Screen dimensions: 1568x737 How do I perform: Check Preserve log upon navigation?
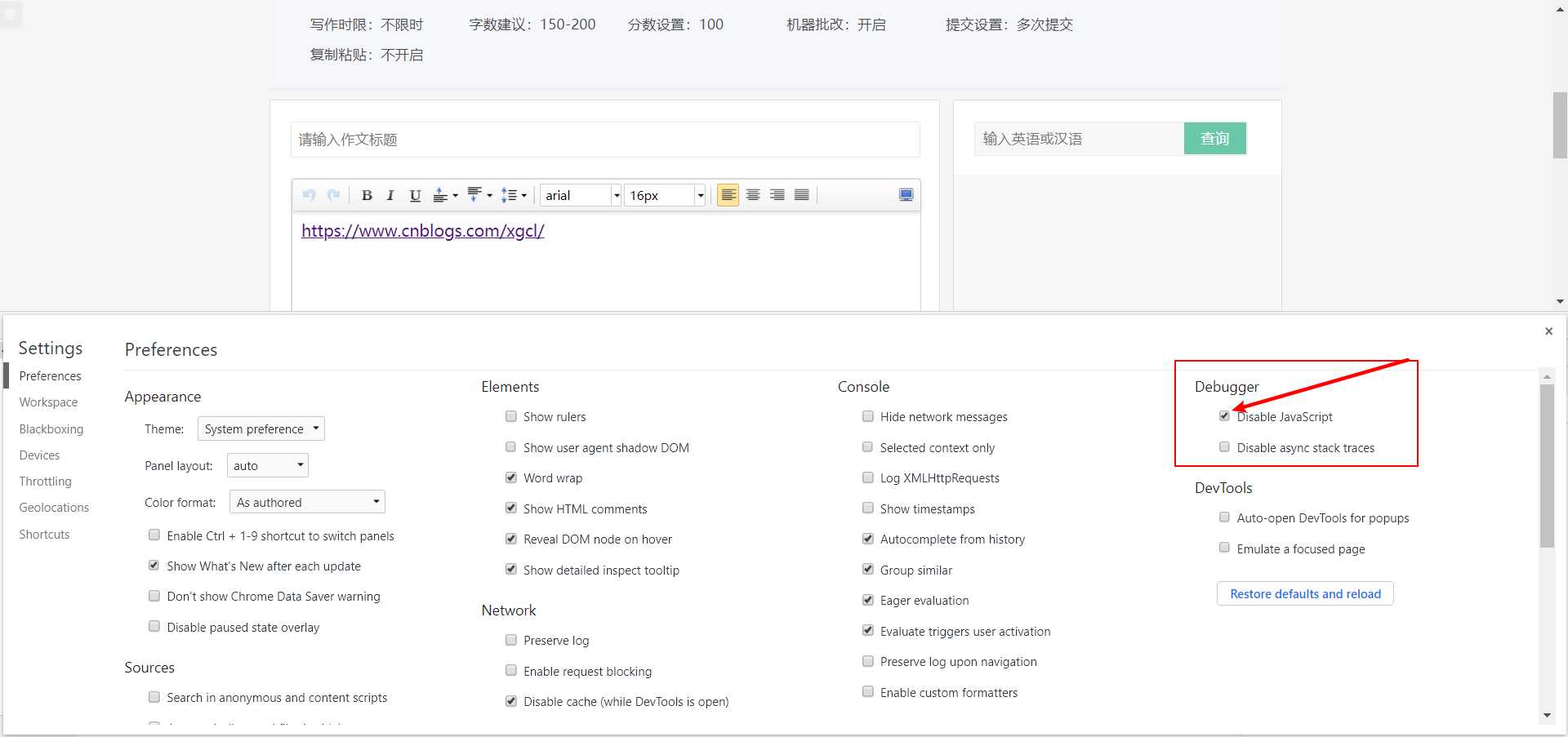pos(867,661)
